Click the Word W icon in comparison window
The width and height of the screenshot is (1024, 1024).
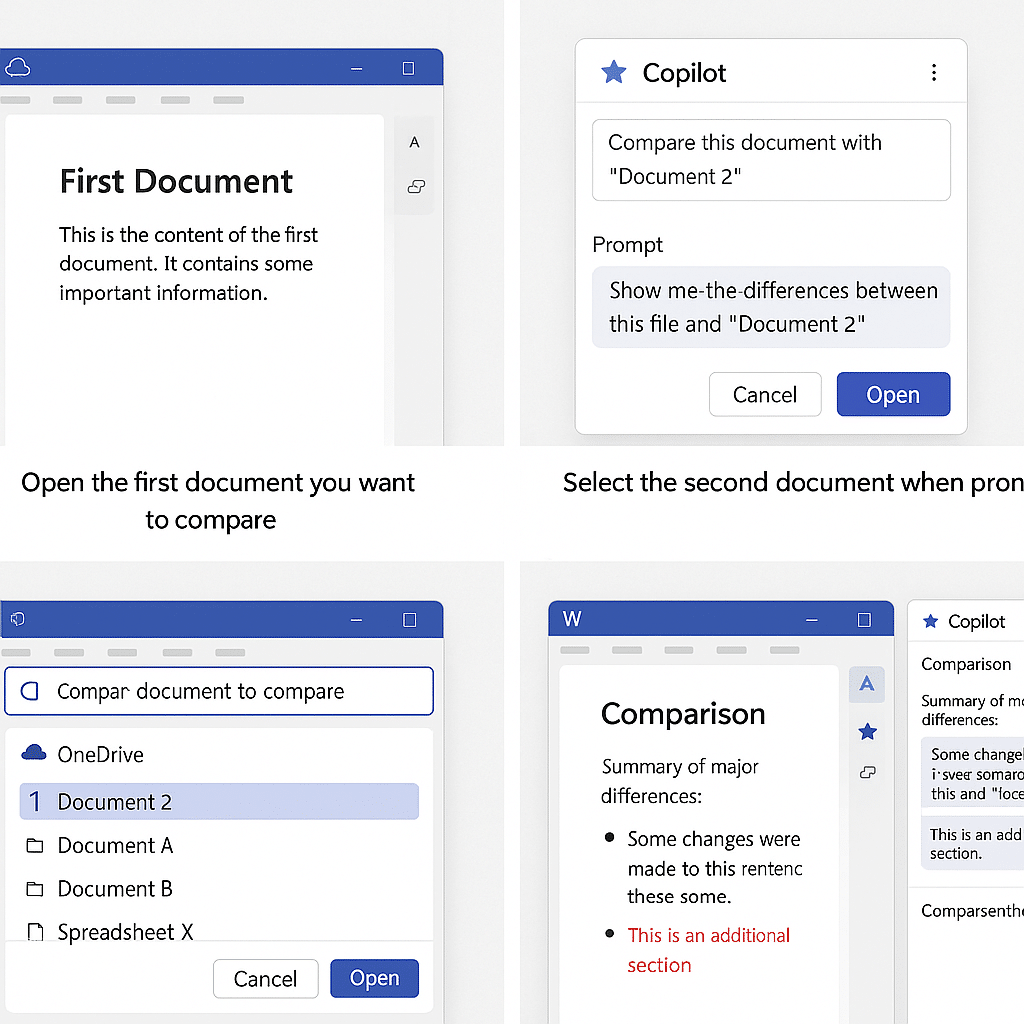(572, 618)
